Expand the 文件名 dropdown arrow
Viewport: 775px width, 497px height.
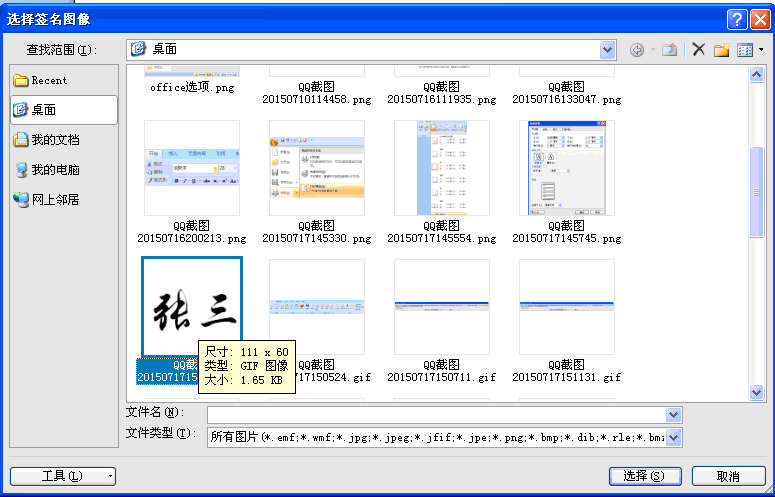pyautogui.click(x=674, y=414)
